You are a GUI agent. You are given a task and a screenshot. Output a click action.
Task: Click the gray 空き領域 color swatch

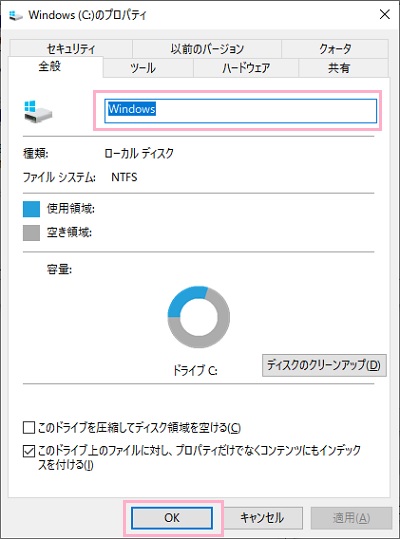[x=31, y=233]
